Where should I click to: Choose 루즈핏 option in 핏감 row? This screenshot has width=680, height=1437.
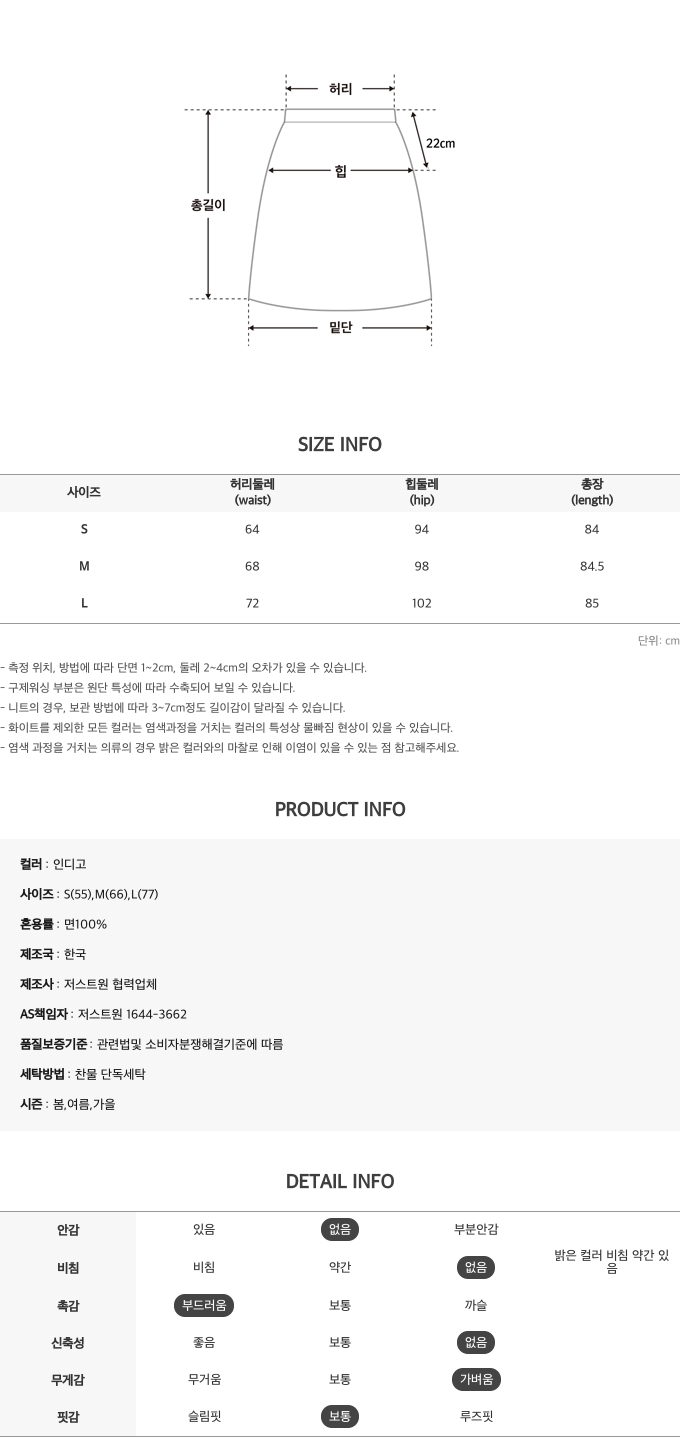tap(476, 1417)
